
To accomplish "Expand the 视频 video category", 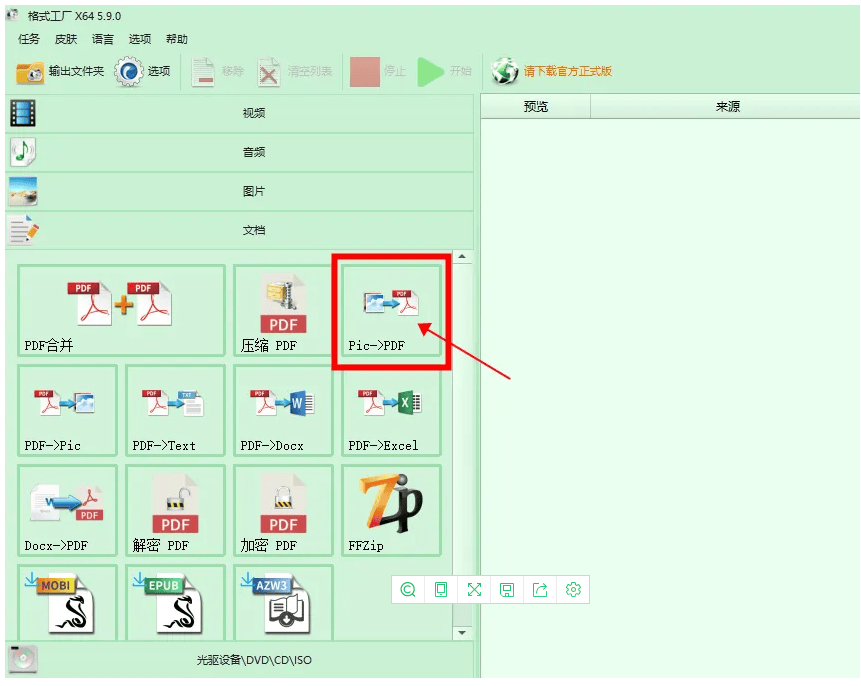I will click(239, 113).
